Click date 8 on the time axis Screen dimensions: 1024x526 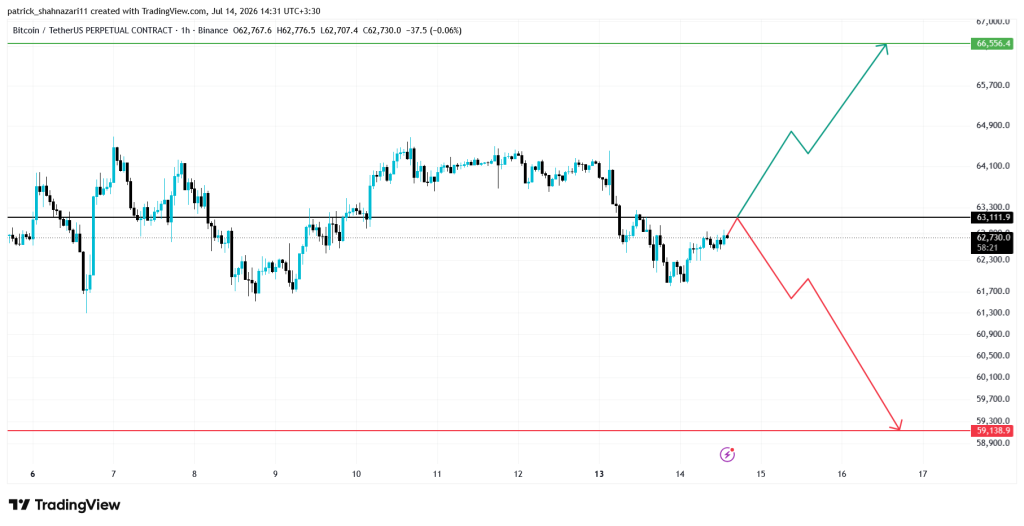[195, 474]
